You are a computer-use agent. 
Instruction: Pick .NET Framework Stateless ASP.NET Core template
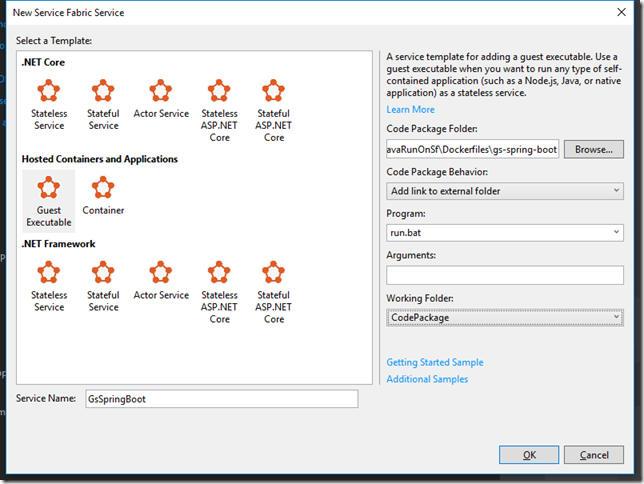[x=219, y=292]
